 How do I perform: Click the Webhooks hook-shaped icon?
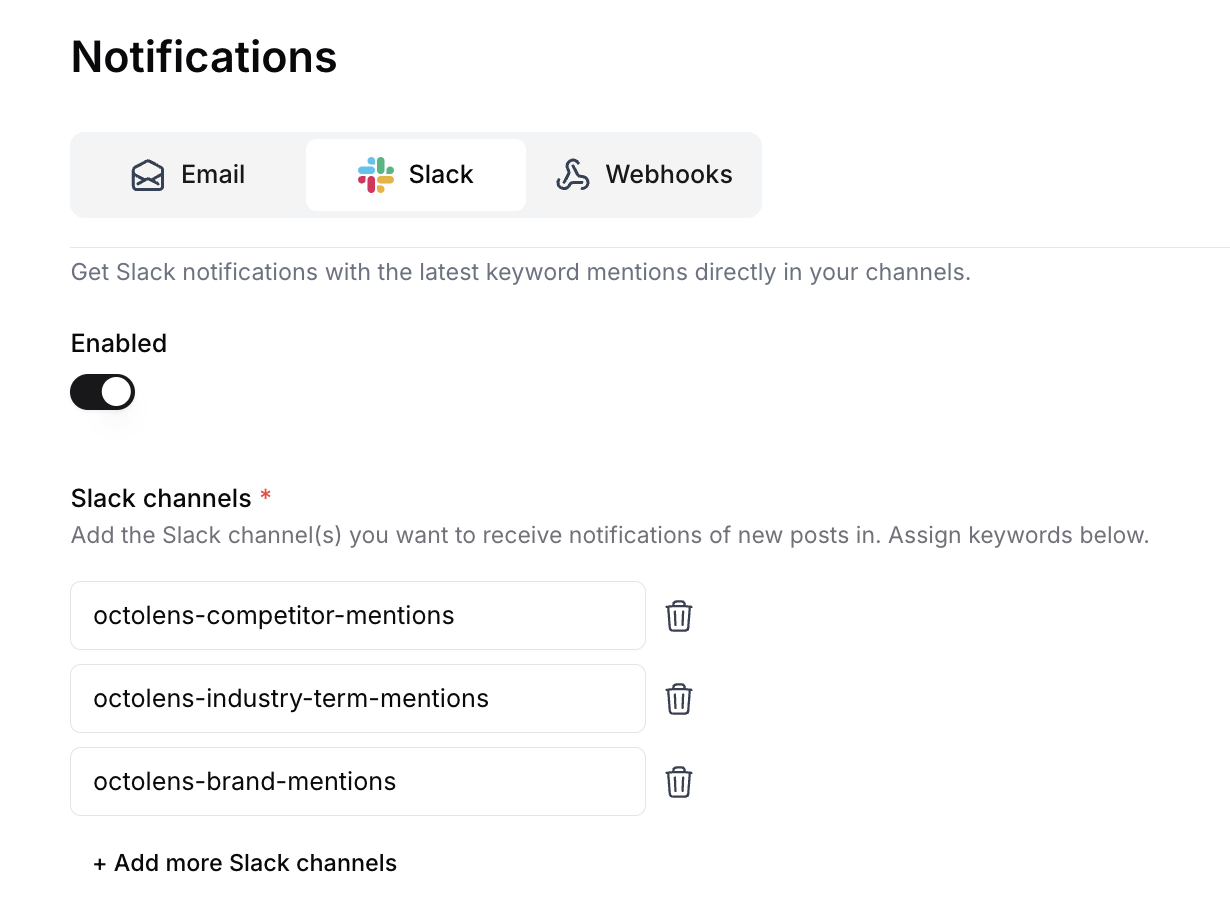[x=572, y=175]
